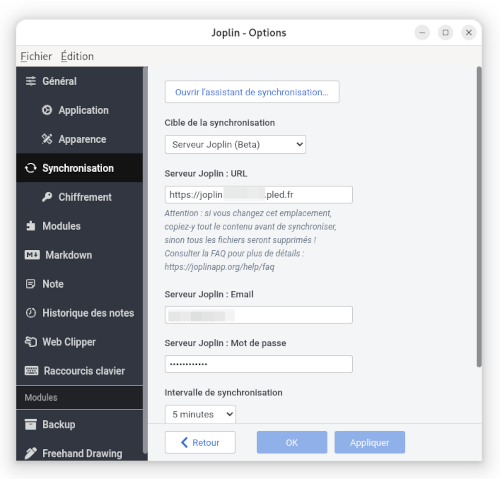Click the Historique des notes clock icon
Image resolution: width=500 pixels, height=479 pixels.
tap(31, 313)
